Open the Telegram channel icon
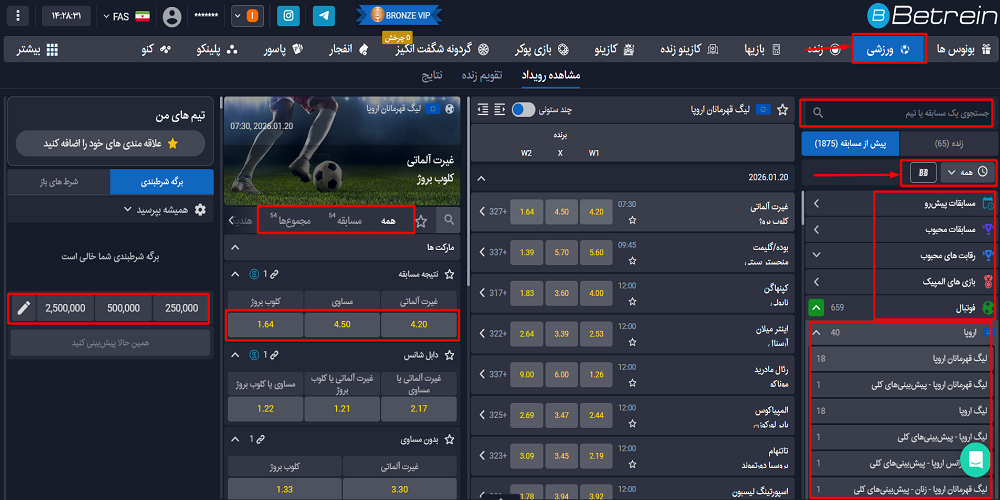The width and height of the screenshot is (1000, 500). tap(323, 16)
